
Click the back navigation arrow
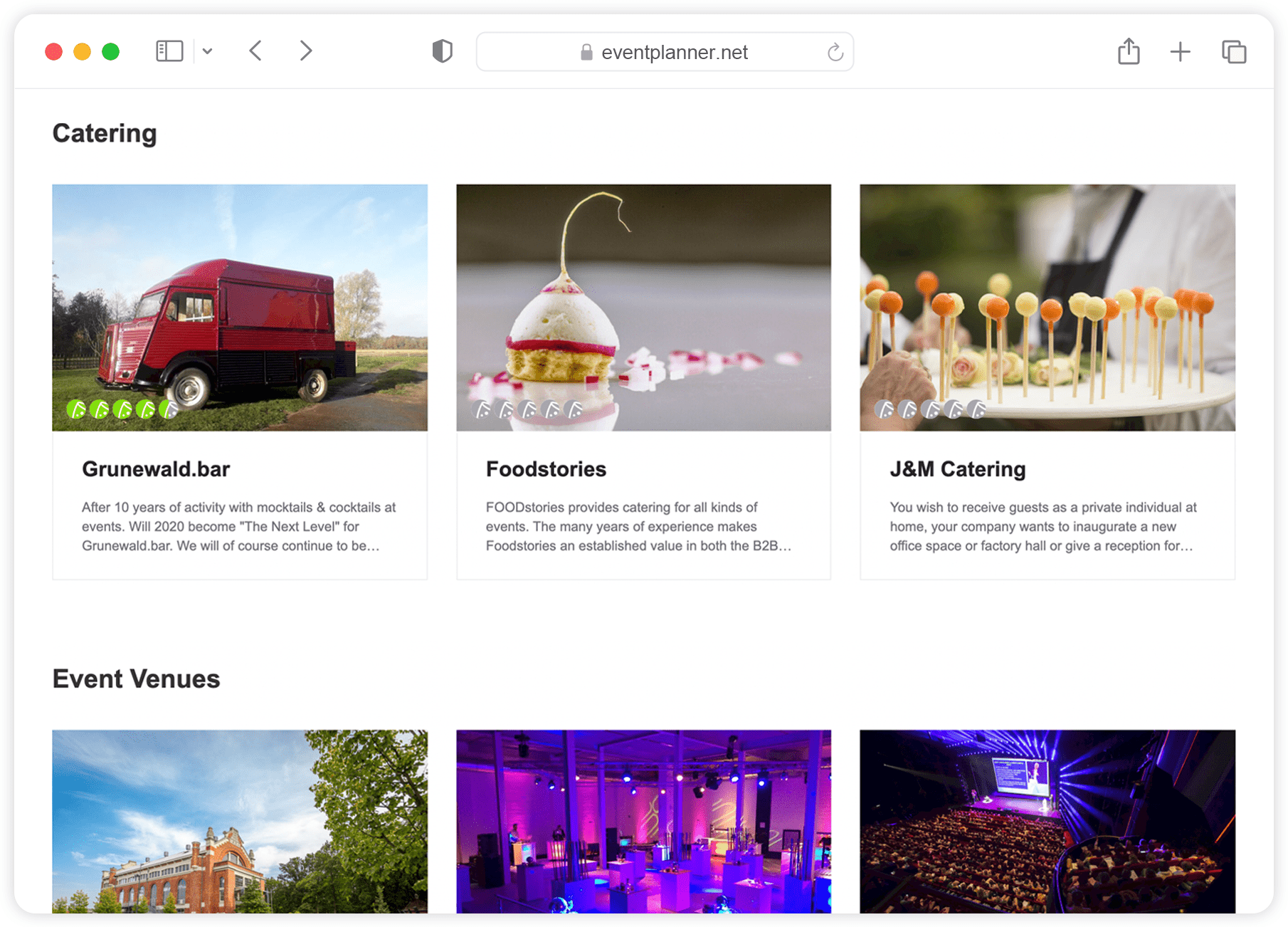click(255, 51)
